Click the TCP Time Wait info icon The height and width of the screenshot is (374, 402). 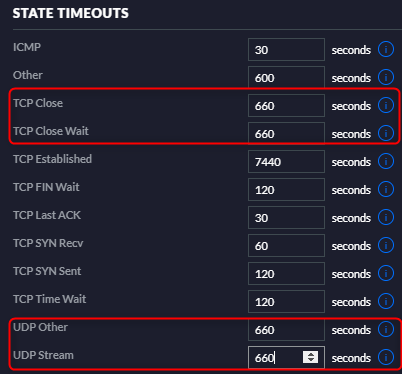386,301
